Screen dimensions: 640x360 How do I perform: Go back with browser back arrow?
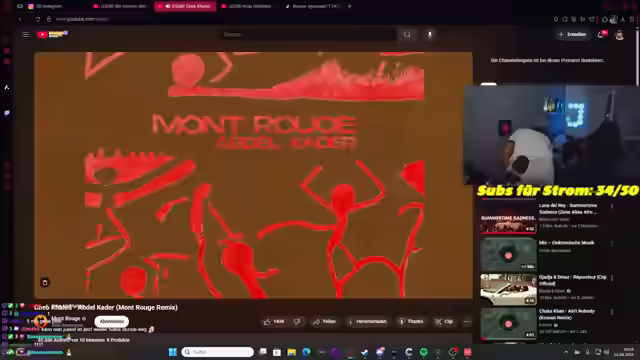pos(20,19)
